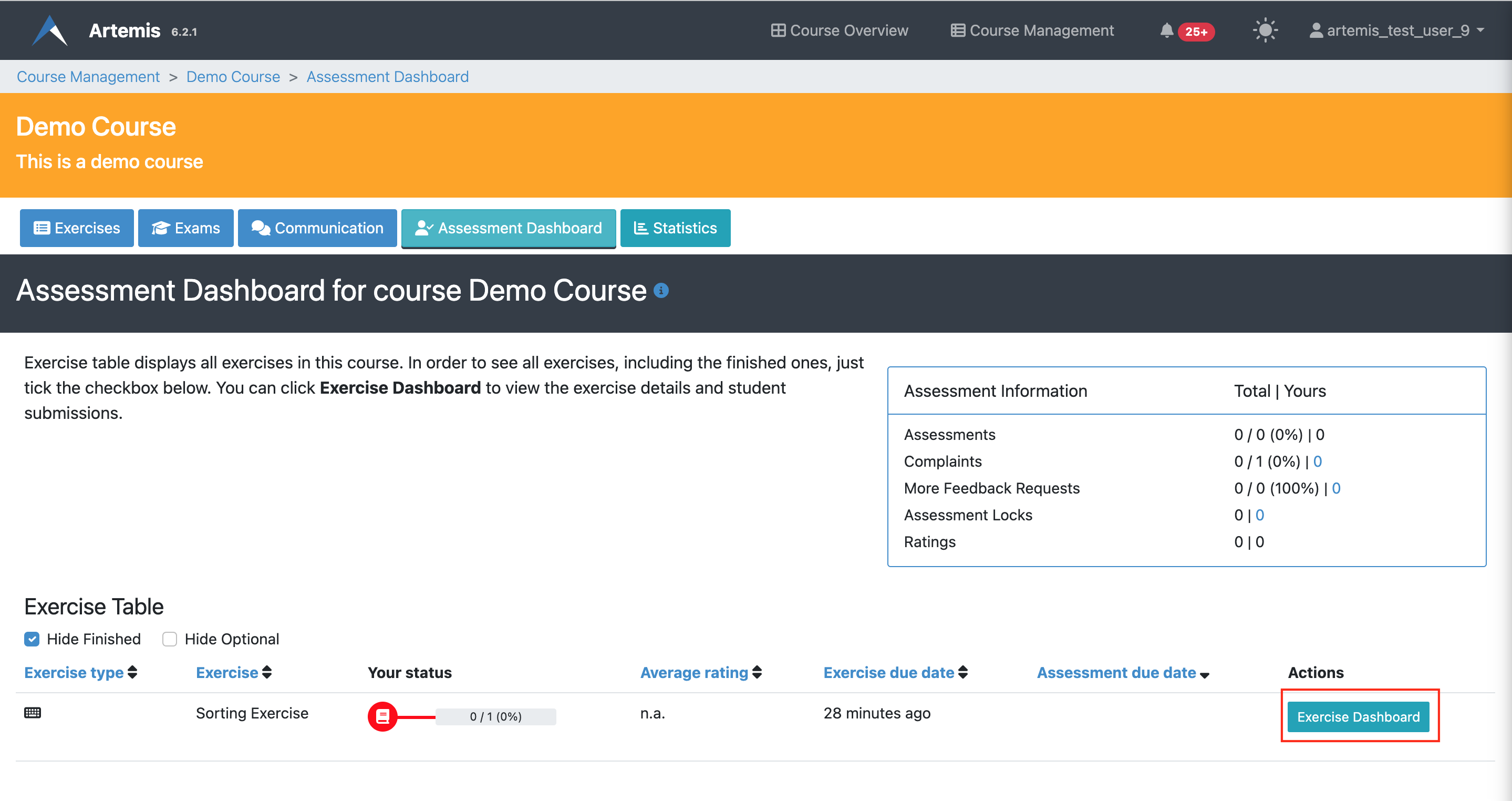The width and height of the screenshot is (1512, 801).
Task: Toggle the theme with the sun icon
Action: pyautogui.click(x=1265, y=30)
